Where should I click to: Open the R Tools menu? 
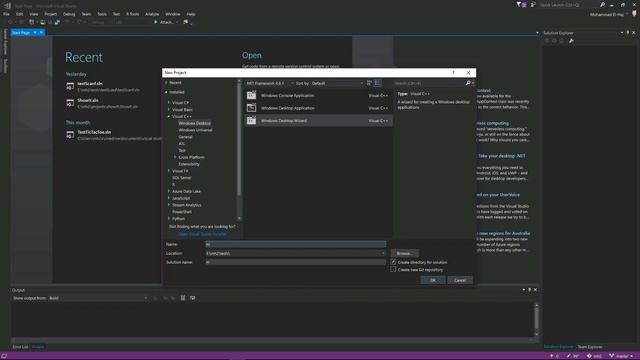(x=132, y=14)
